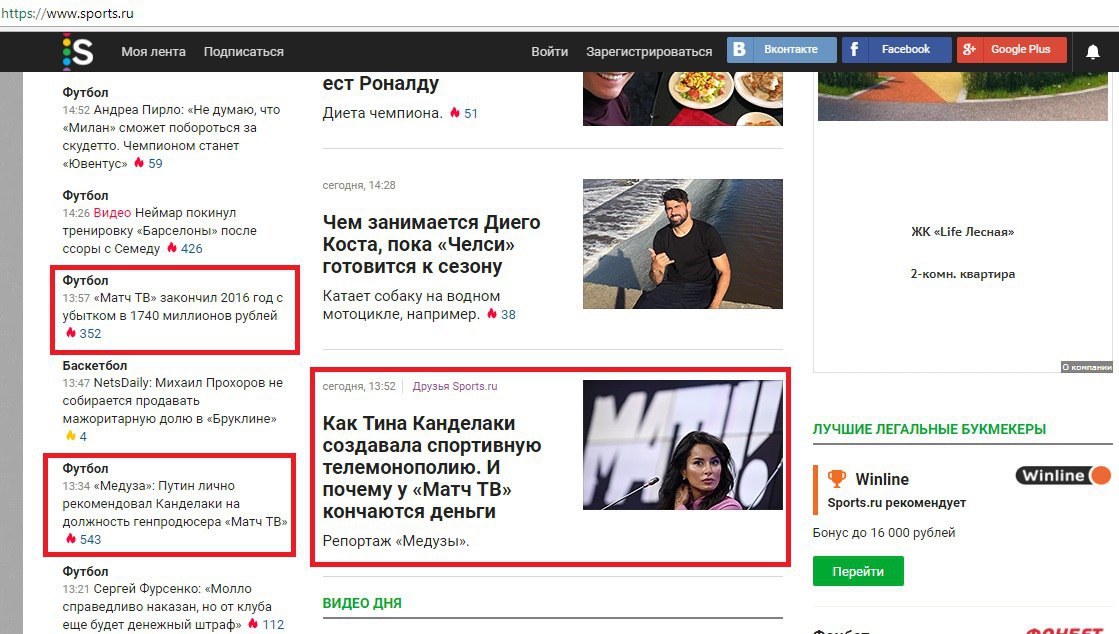
Task: Click 2-комн. квартира ad text
Action: [x=962, y=273]
